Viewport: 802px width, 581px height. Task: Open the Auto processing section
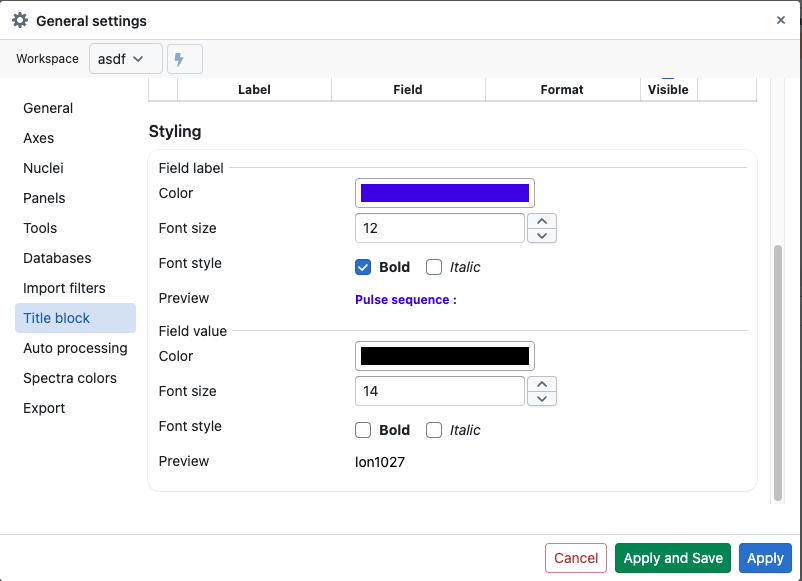75,348
